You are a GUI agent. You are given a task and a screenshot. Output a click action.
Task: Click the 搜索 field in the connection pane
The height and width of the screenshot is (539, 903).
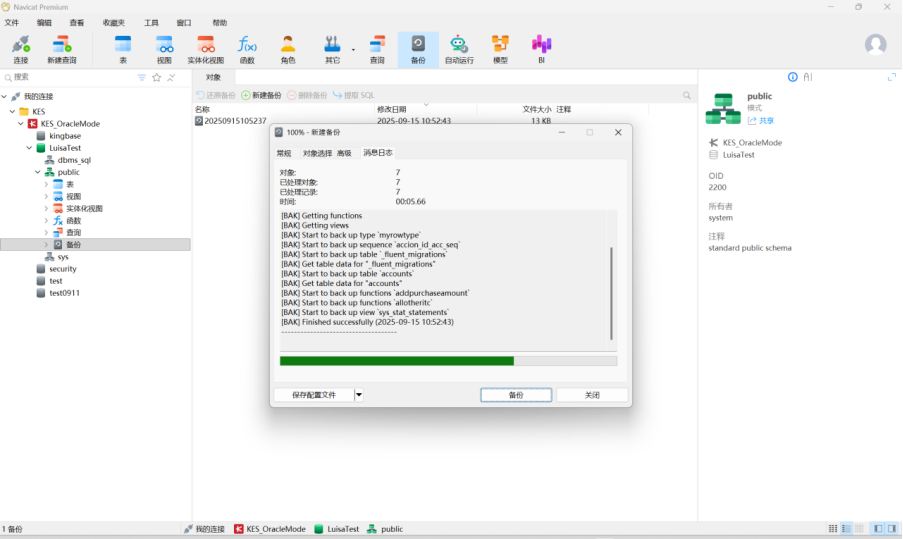[x=70, y=77]
